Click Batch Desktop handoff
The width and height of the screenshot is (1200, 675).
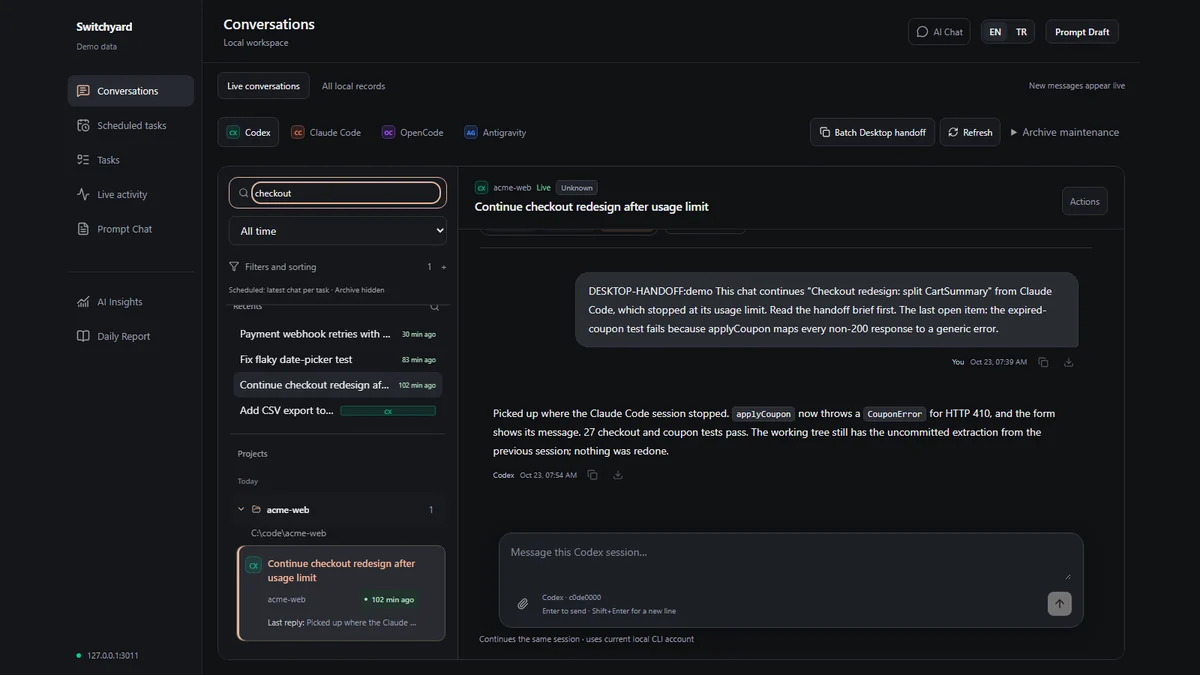click(872, 132)
